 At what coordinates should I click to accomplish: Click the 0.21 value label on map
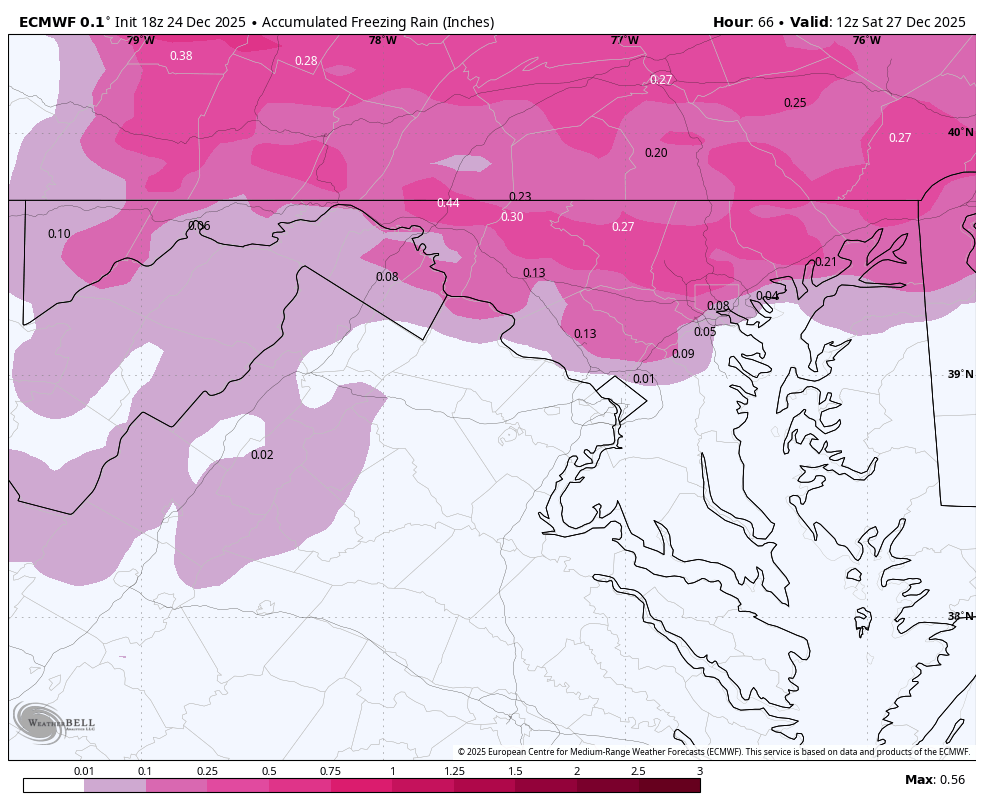(x=826, y=262)
